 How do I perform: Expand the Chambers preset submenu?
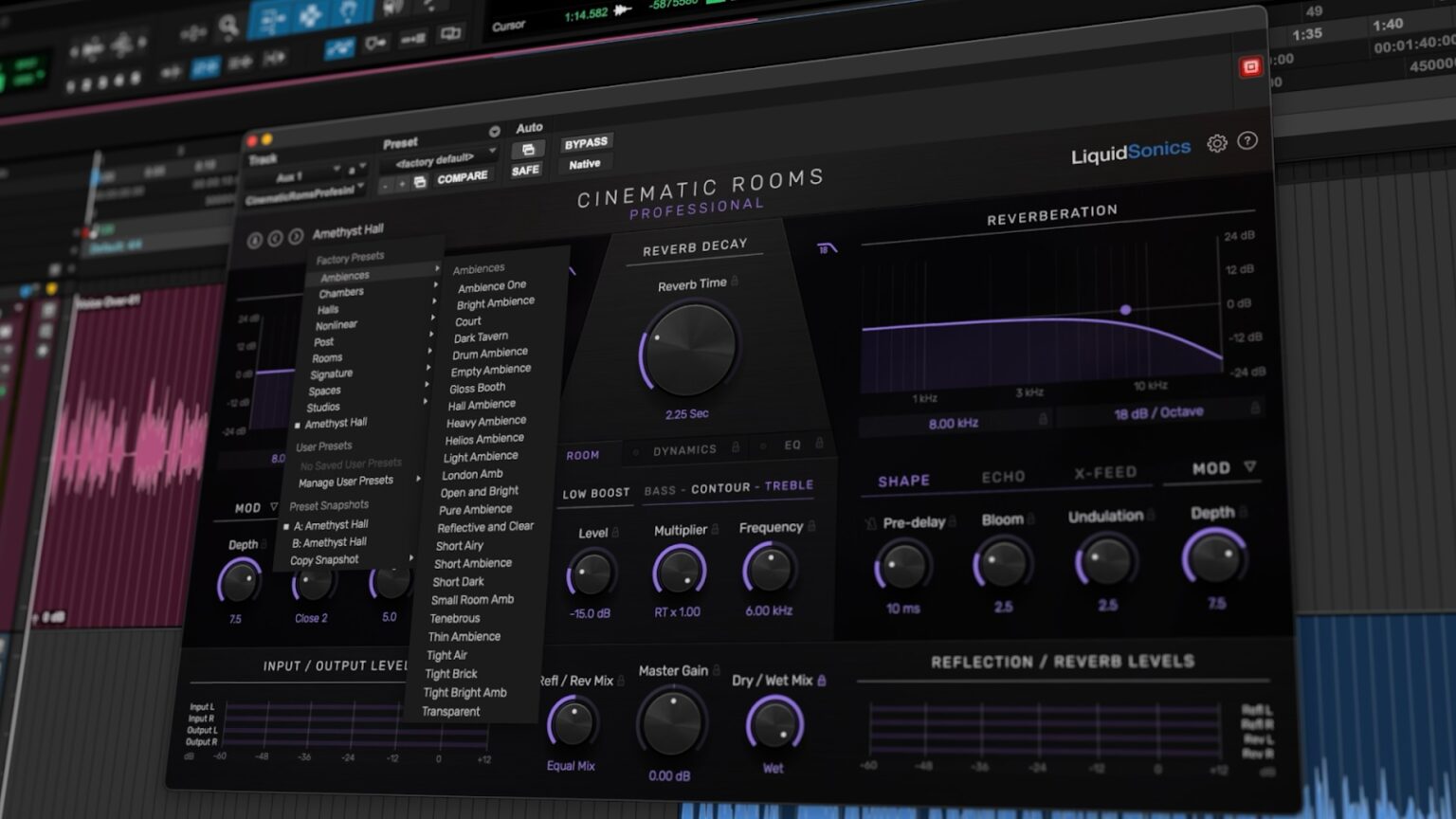point(339,292)
